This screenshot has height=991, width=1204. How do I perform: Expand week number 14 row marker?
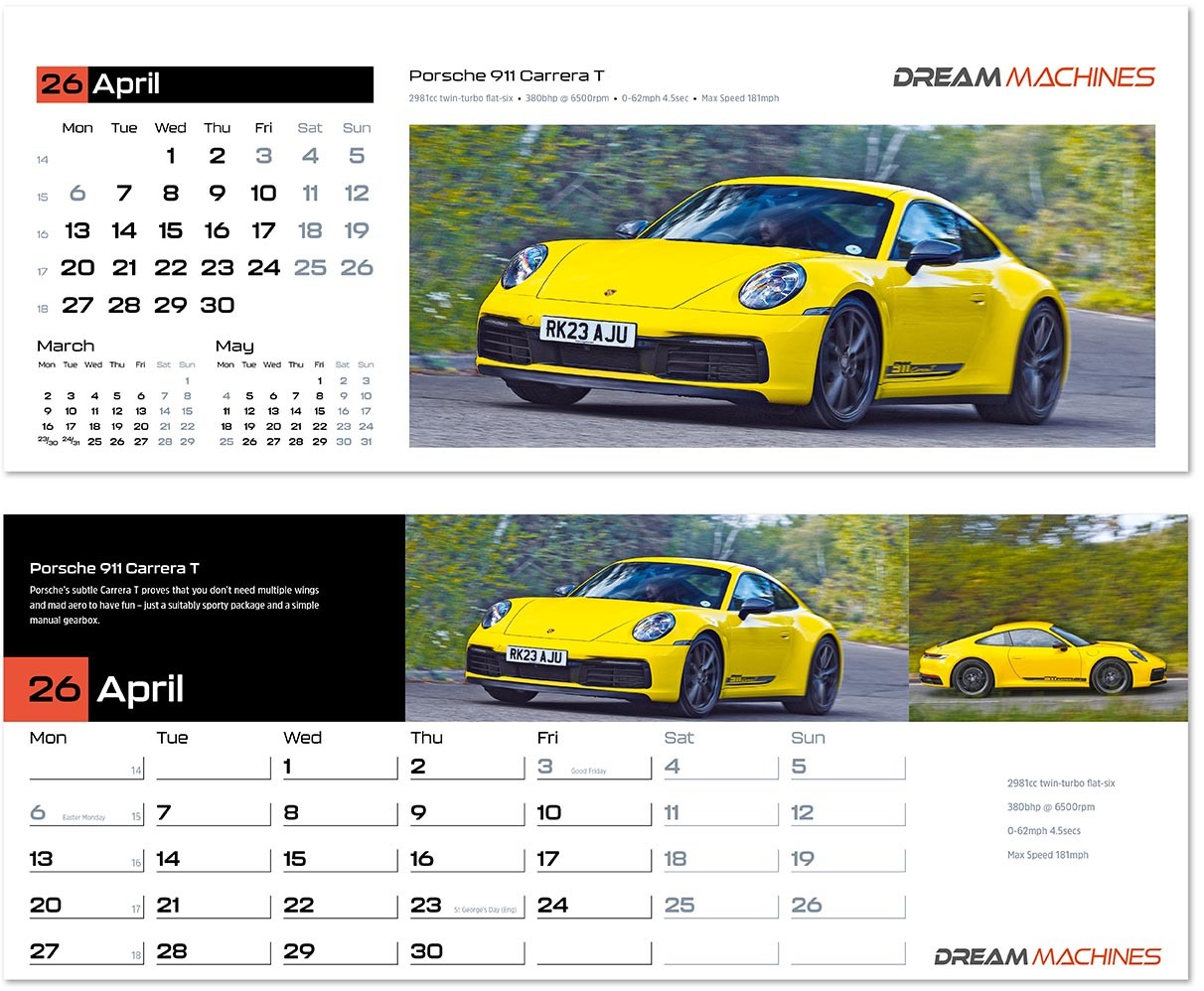tap(42, 159)
